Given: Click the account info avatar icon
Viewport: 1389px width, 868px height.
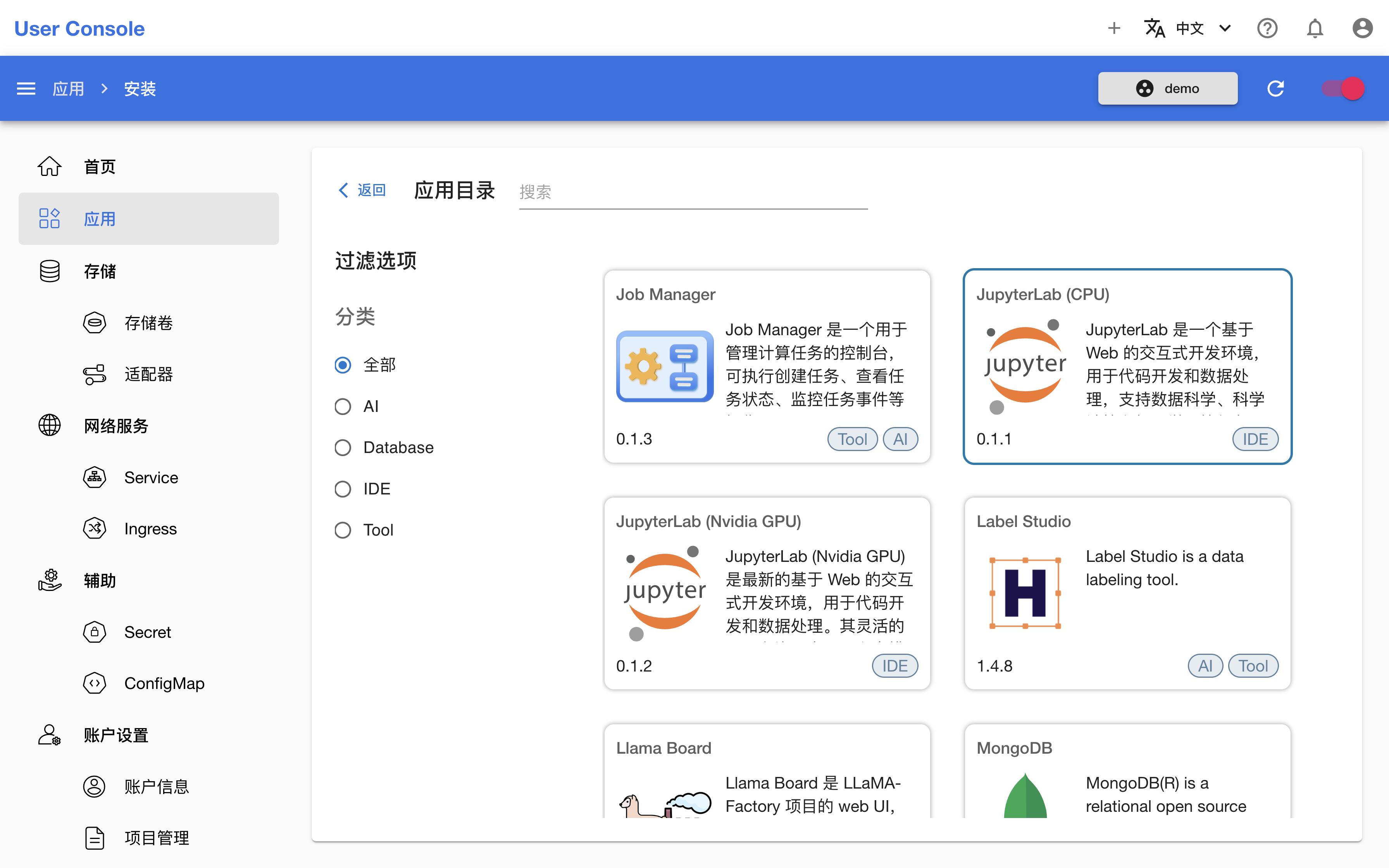Looking at the screenshot, I should 95,787.
